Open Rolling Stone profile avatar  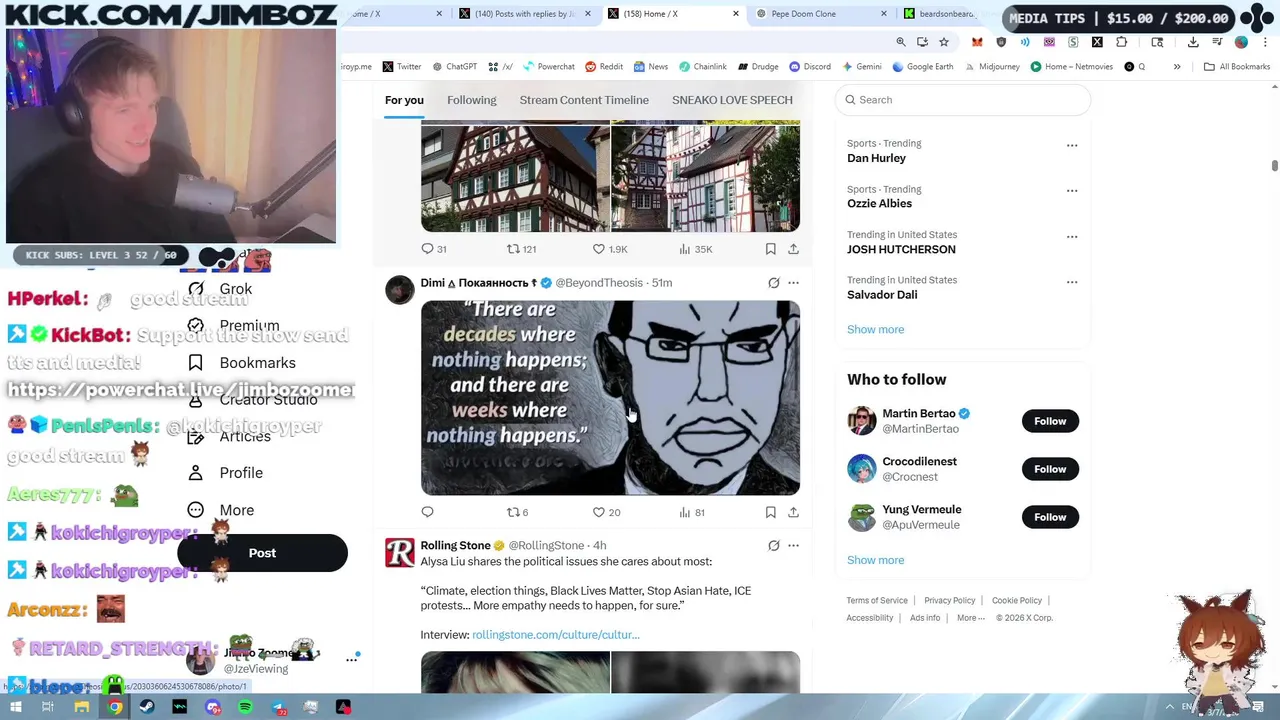pyautogui.click(x=400, y=552)
